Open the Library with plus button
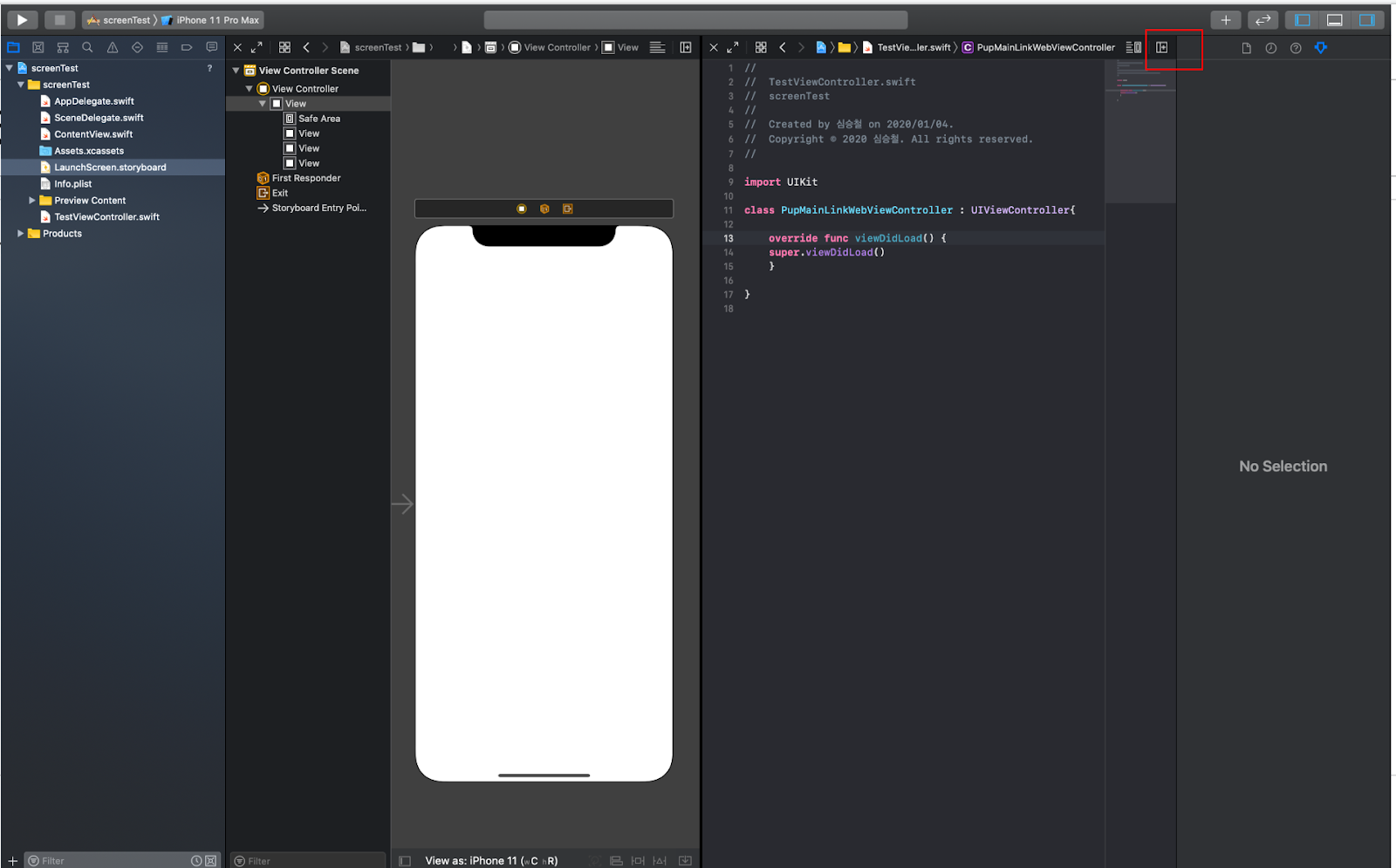Viewport: 1396px width, 868px height. tap(1226, 19)
